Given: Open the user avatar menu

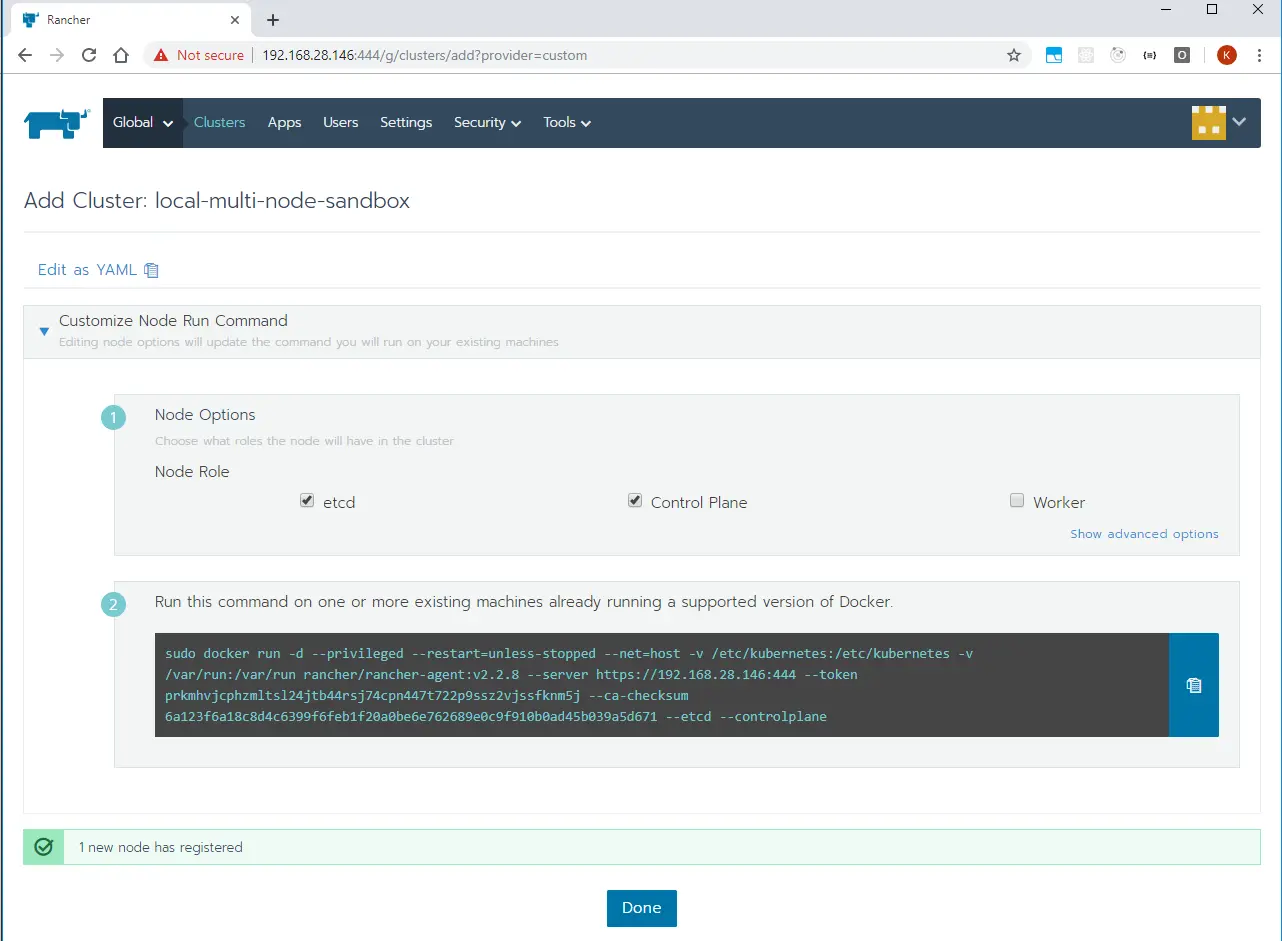Looking at the screenshot, I should pyautogui.click(x=1208, y=122).
